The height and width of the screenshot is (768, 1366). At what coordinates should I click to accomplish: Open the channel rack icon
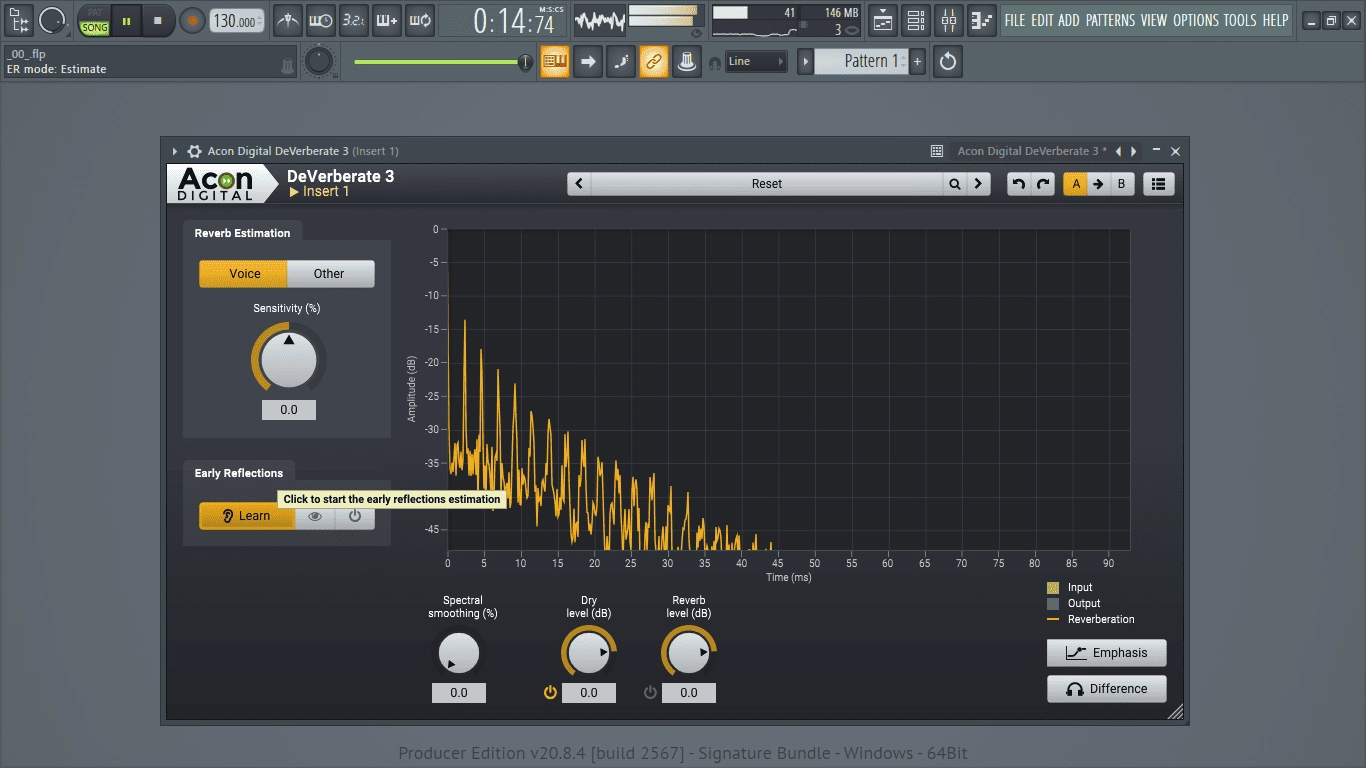[x=916, y=19]
